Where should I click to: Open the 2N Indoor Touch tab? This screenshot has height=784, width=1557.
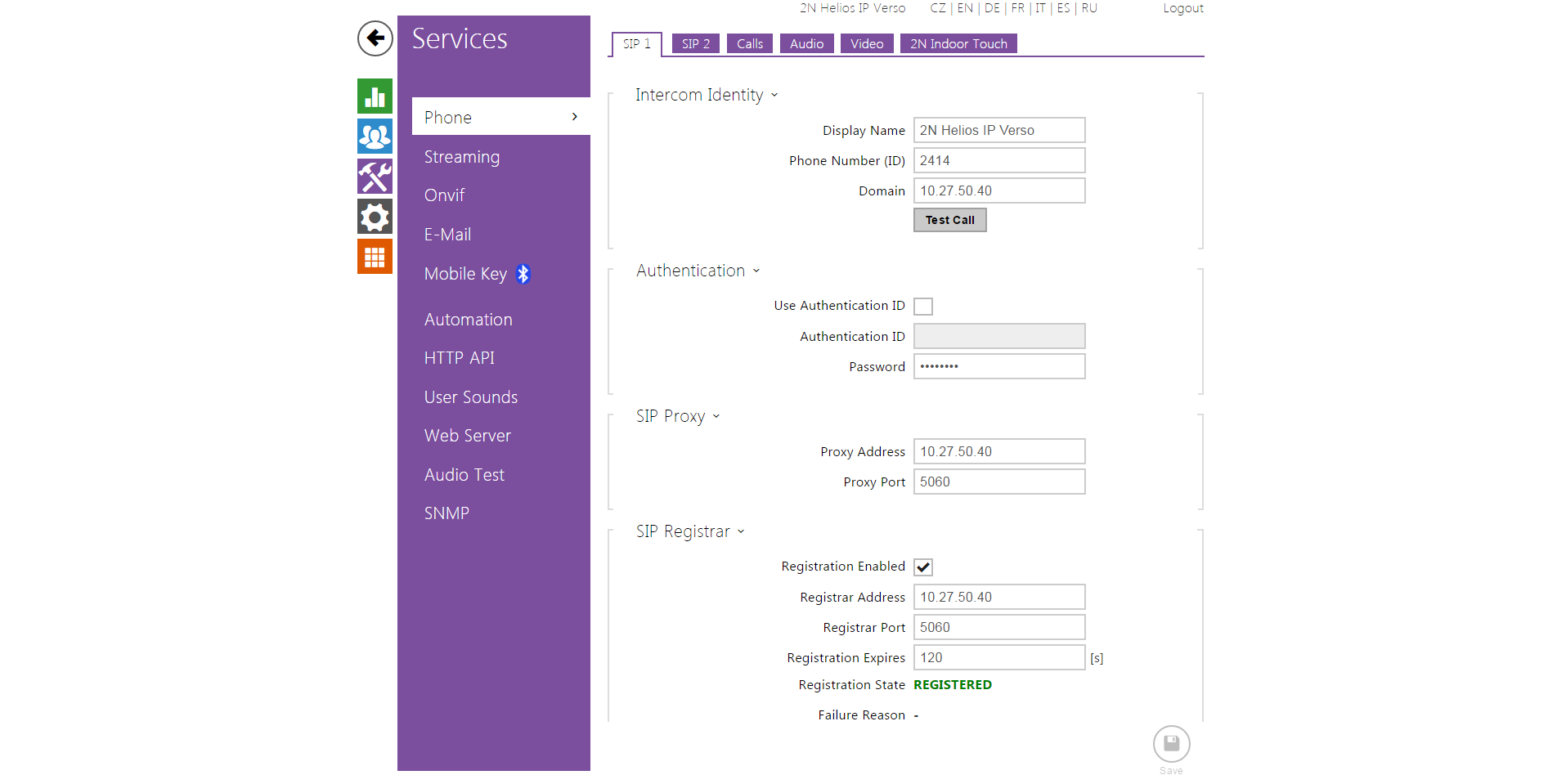958,44
